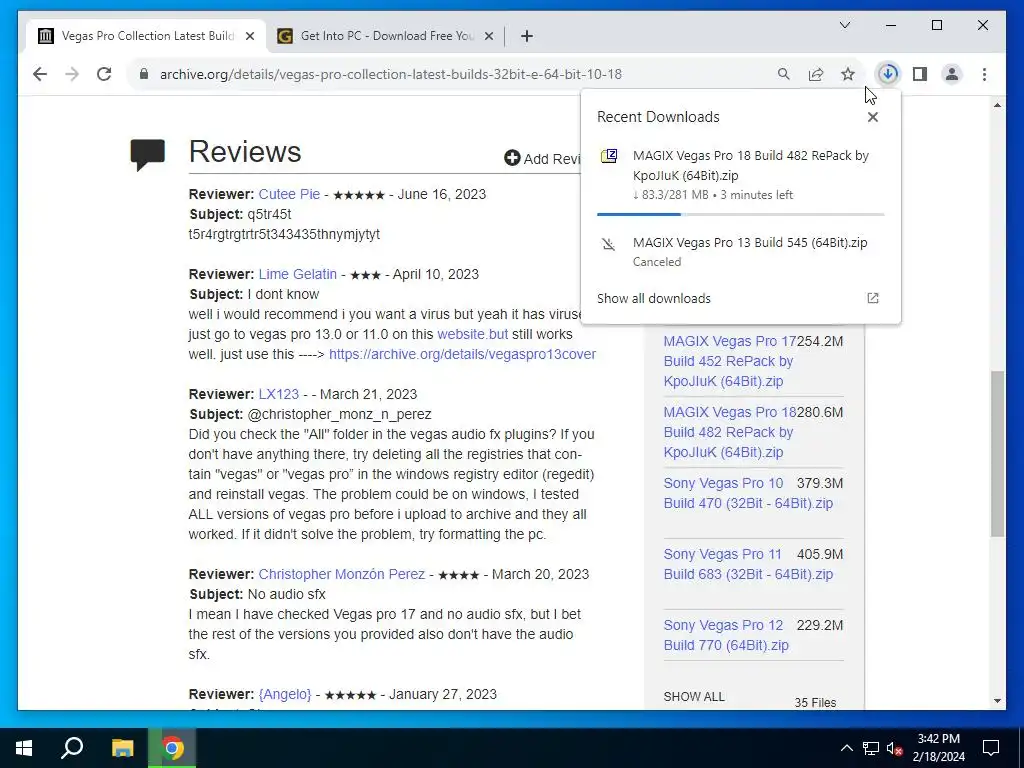The image size is (1024, 768).
Task: Open a new browser tab
Action: click(x=527, y=36)
